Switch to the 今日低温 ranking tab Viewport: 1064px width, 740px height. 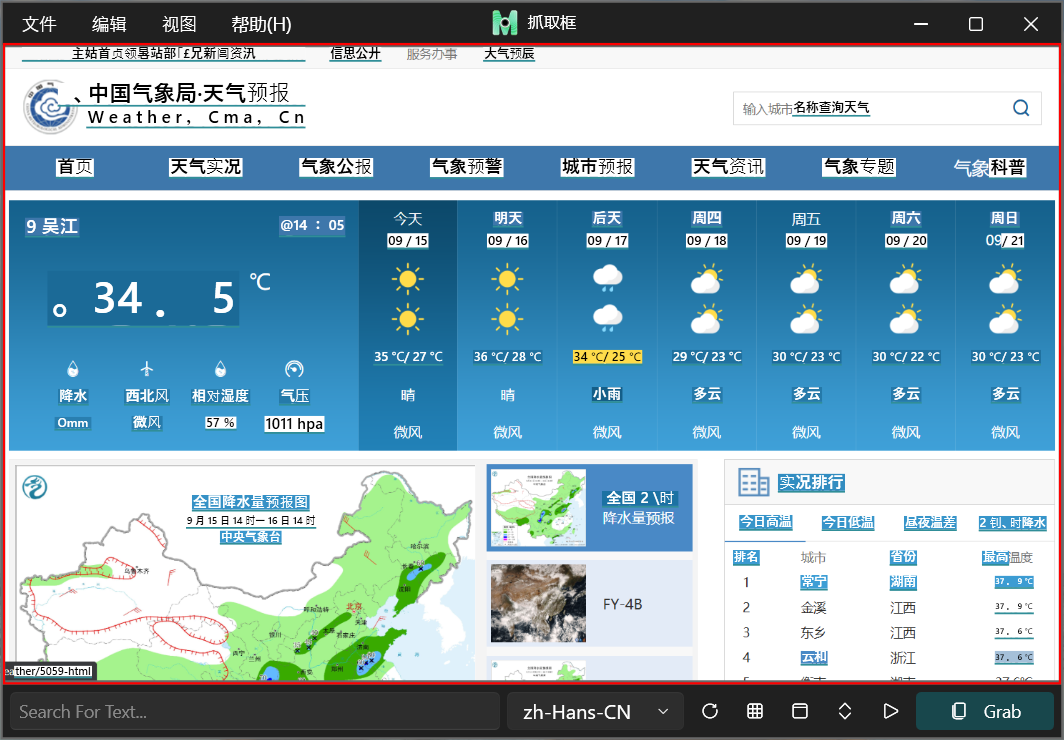(848, 522)
